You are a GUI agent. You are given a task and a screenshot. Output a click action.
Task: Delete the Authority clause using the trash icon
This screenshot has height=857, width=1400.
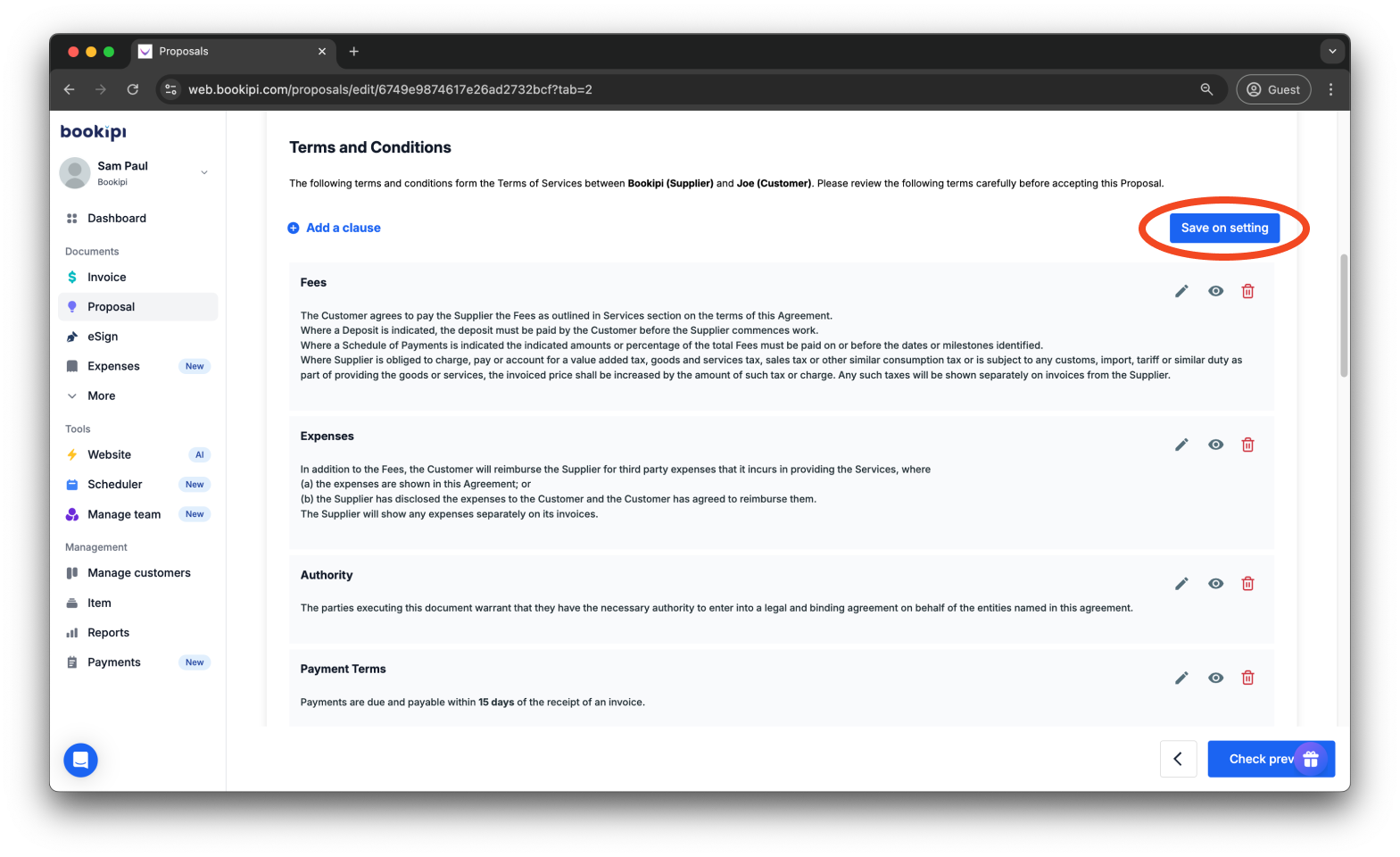(1247, 583)
